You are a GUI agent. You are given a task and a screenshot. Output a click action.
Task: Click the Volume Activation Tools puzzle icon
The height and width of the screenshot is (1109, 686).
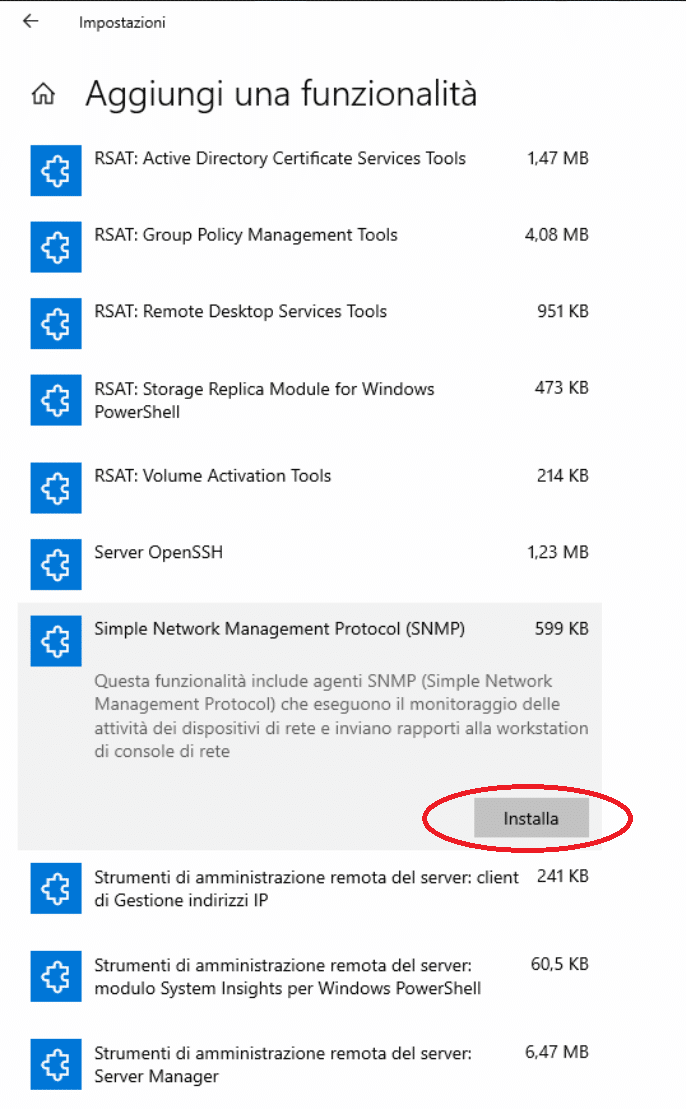tap(56, 487)
